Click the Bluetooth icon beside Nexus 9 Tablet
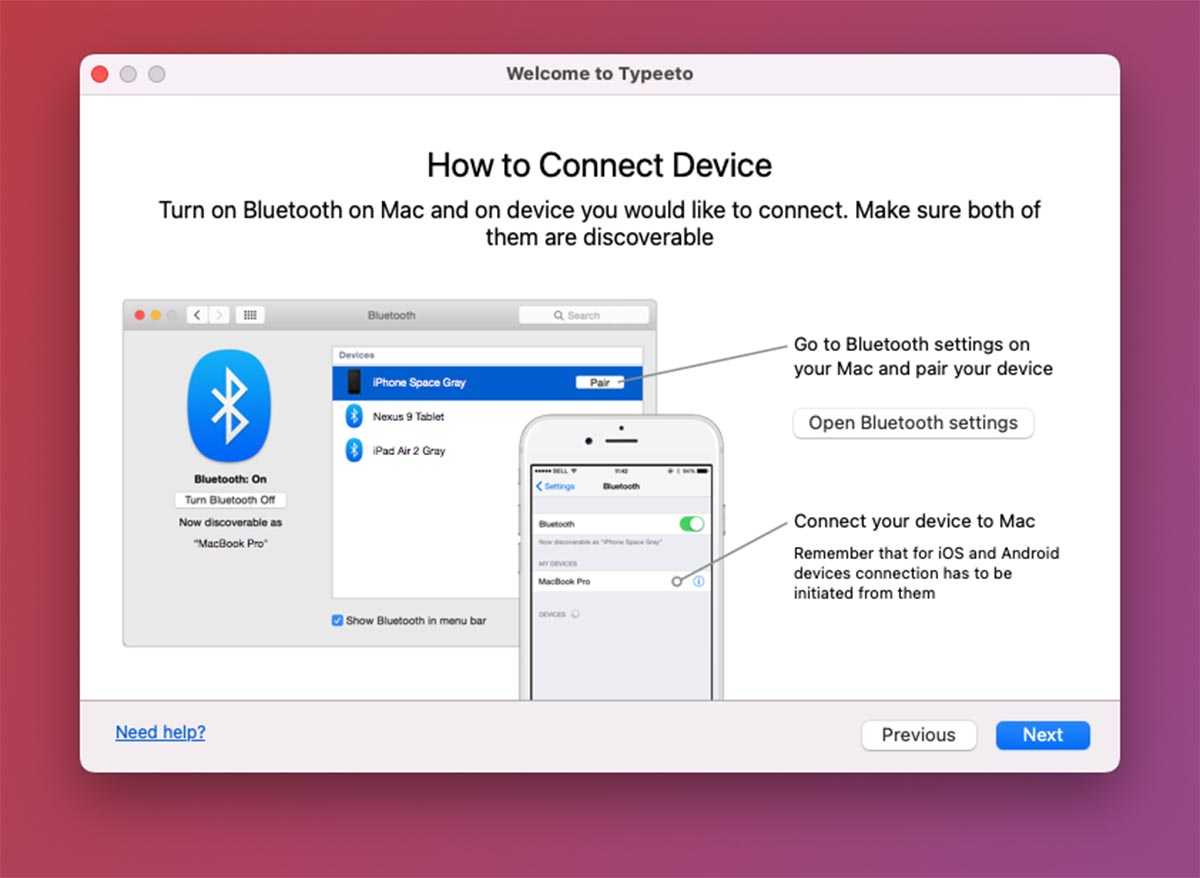This screenshot has height=878, width=1200. (x=353, y=417)
